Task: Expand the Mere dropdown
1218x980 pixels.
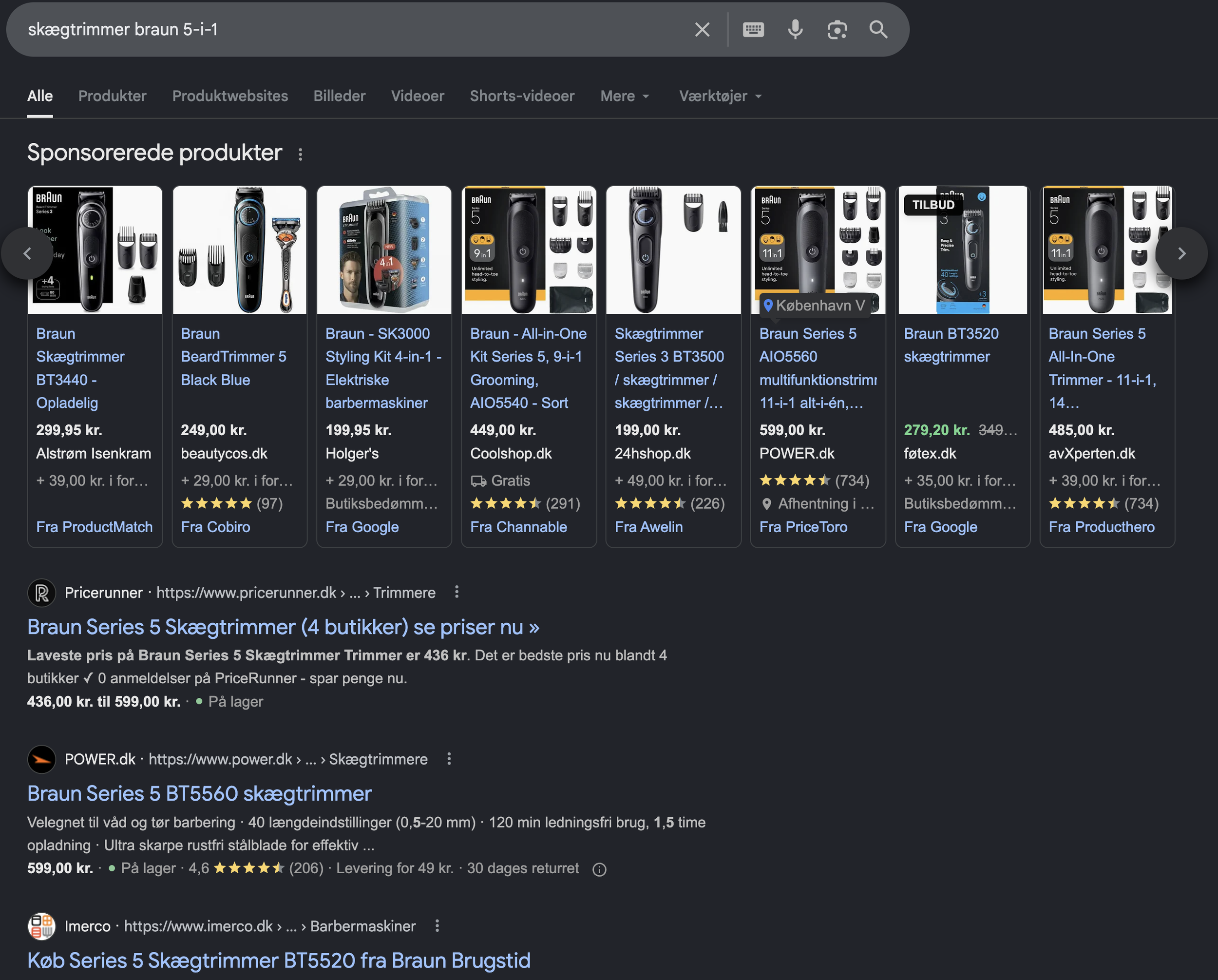Action: pos(625,96)
